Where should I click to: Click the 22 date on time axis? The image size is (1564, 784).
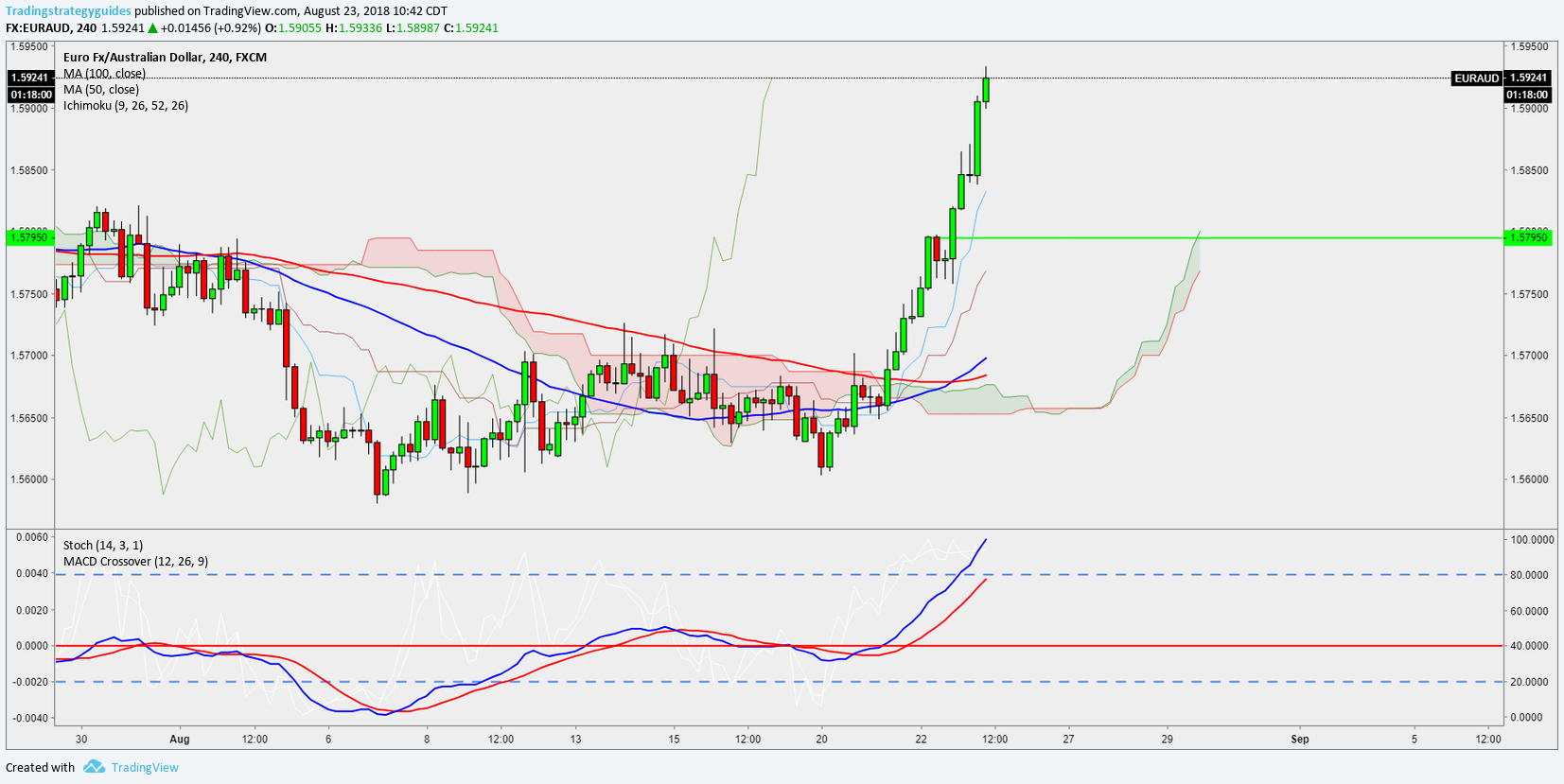coord(921,740)
